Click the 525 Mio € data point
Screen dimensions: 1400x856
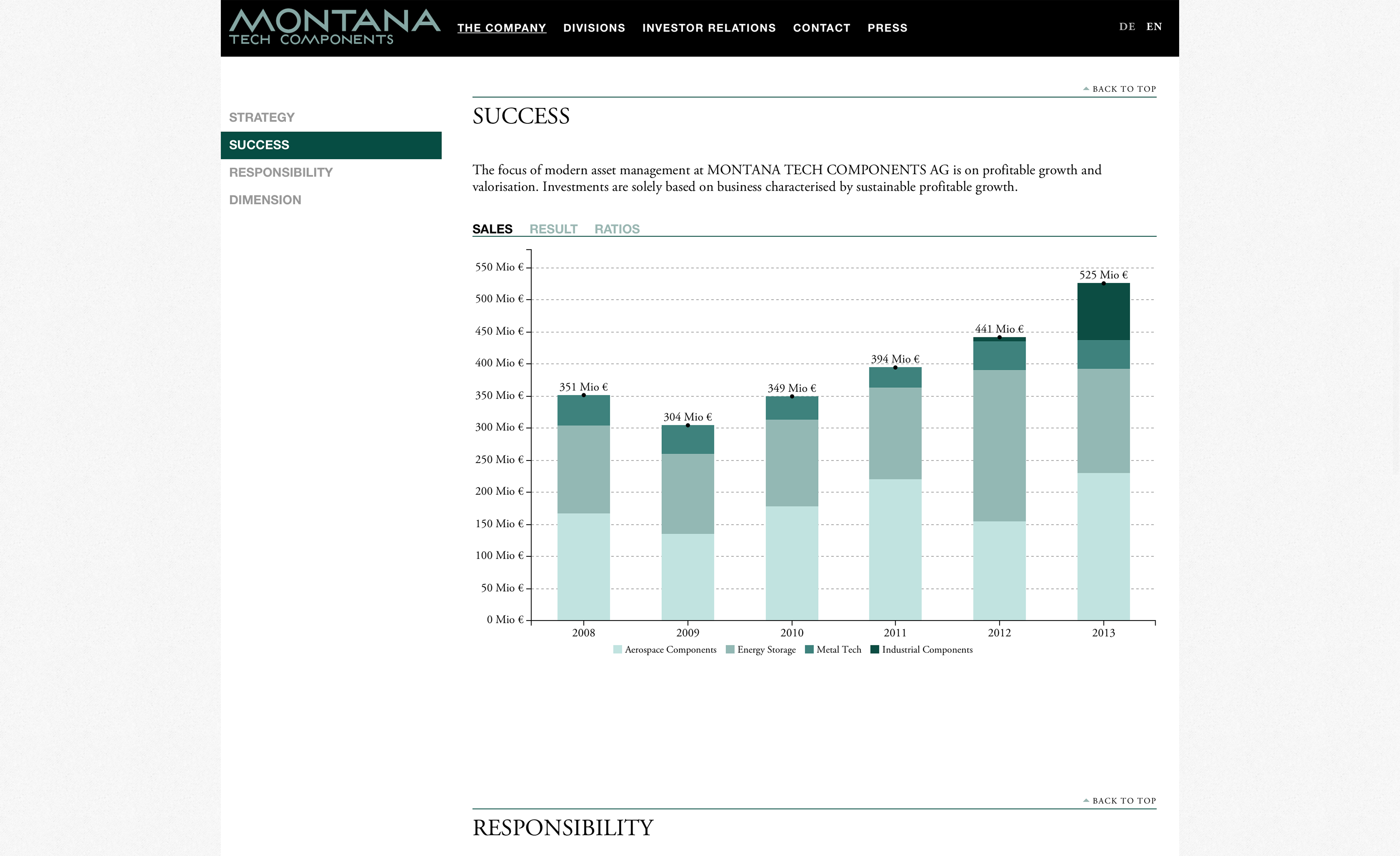pos(1103,283)
